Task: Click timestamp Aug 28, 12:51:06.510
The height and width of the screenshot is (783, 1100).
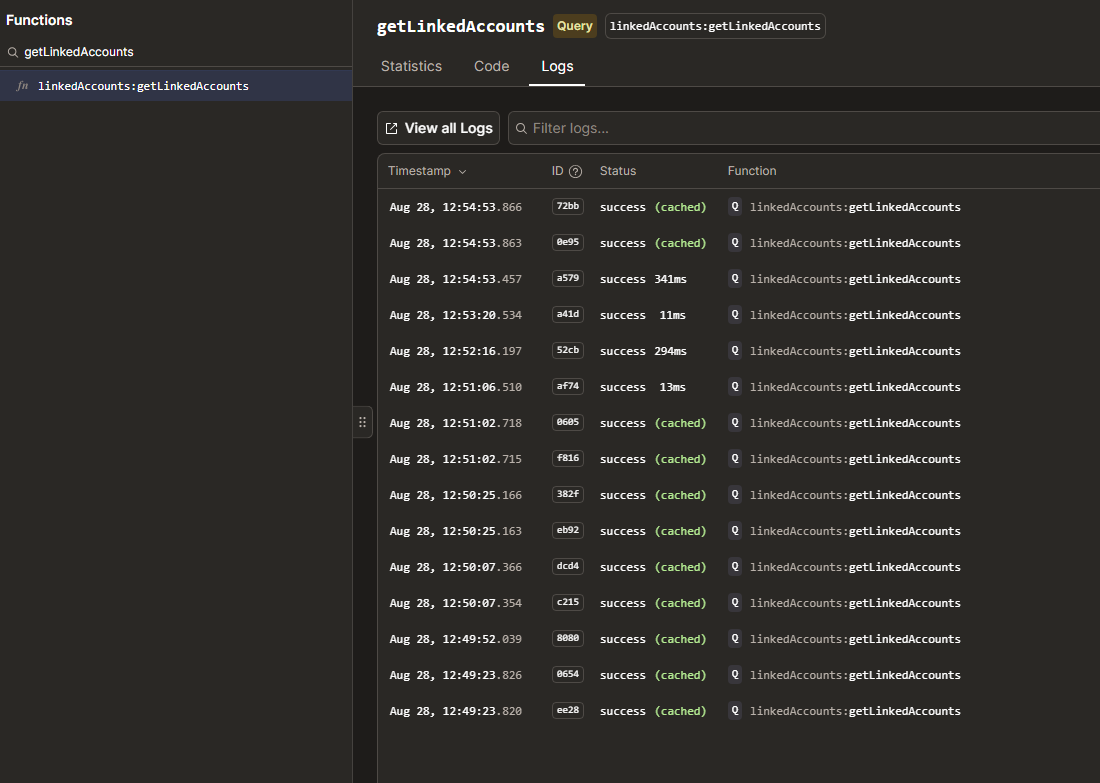Action: 456,387
